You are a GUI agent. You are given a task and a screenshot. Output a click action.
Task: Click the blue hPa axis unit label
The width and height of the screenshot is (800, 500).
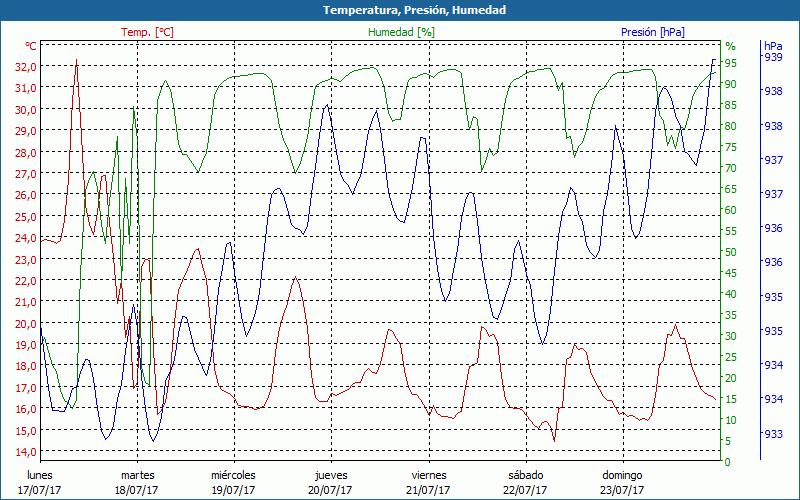(773, 46)
